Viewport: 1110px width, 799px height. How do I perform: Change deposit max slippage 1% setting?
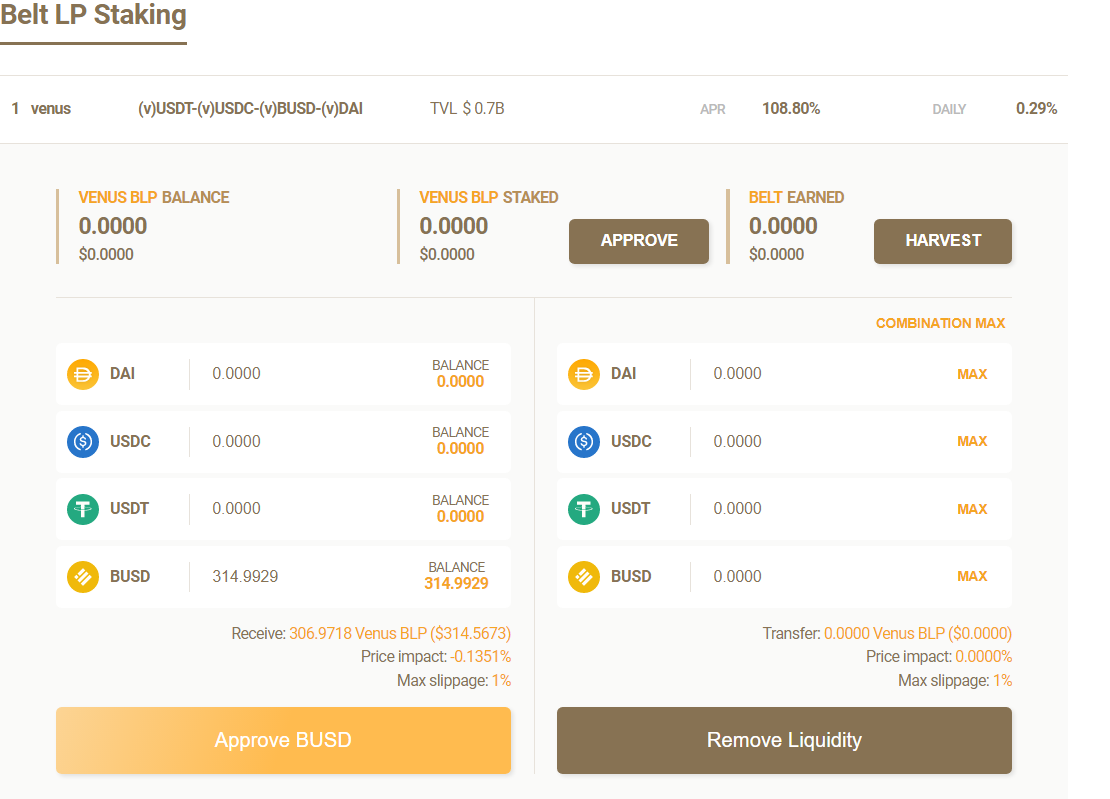click(501, 680)
